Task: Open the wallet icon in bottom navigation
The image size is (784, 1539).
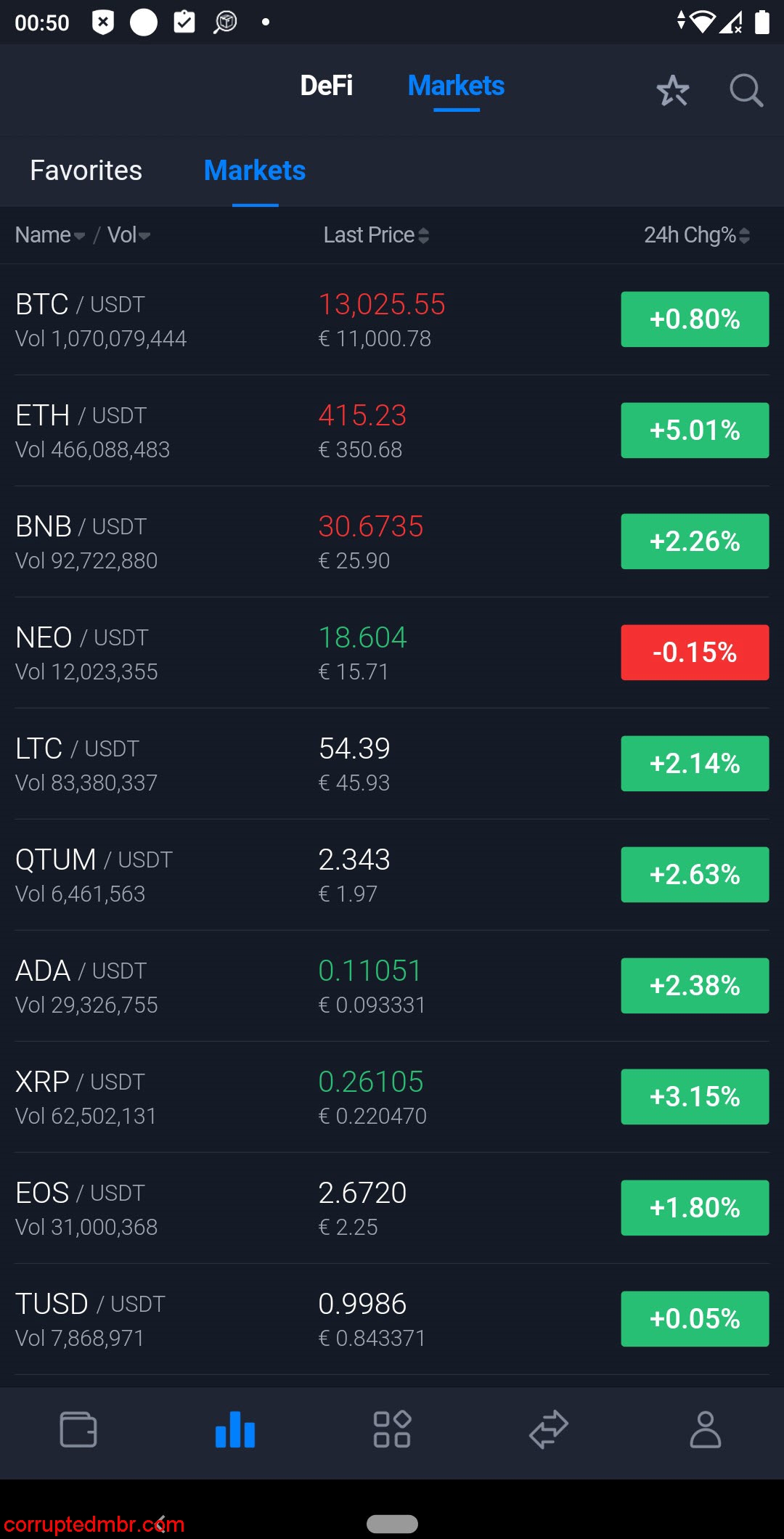Action: (78, 1429)
